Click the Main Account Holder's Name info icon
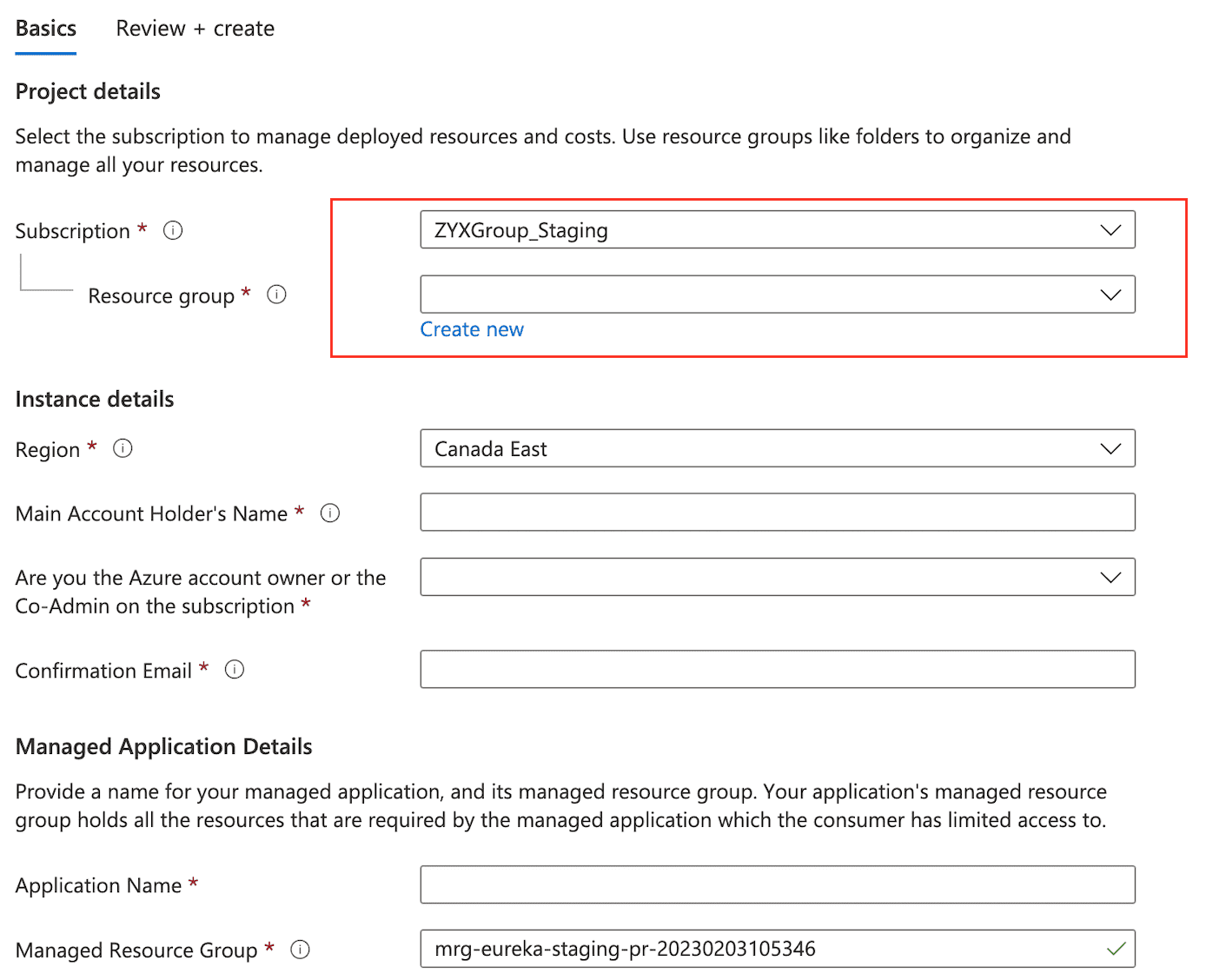The image size is (1206, 980). tap(329, 513)
